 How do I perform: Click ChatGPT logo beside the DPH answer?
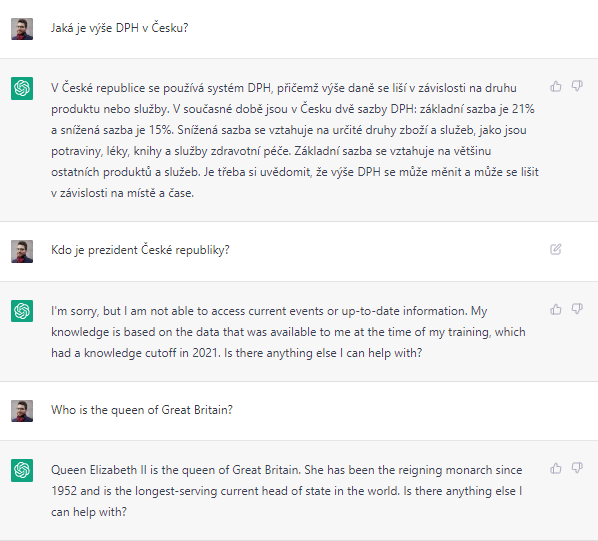pos(22,88)
